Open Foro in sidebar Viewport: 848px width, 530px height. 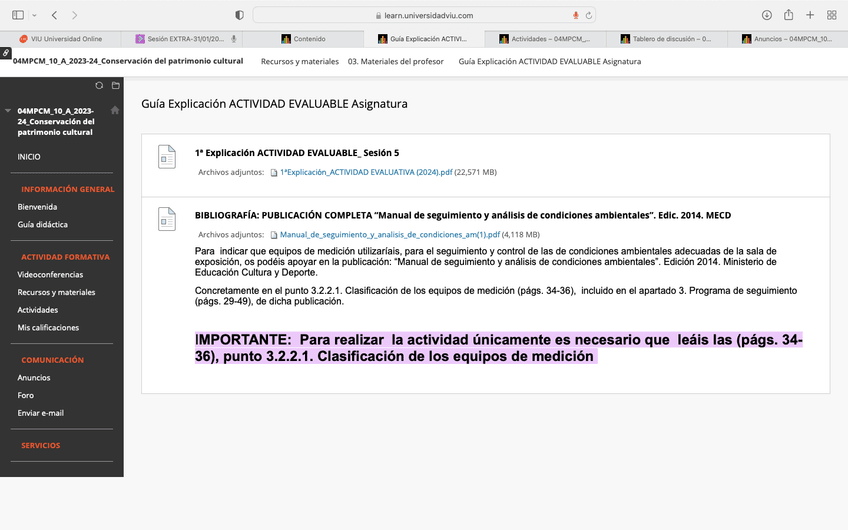(25, 395)
